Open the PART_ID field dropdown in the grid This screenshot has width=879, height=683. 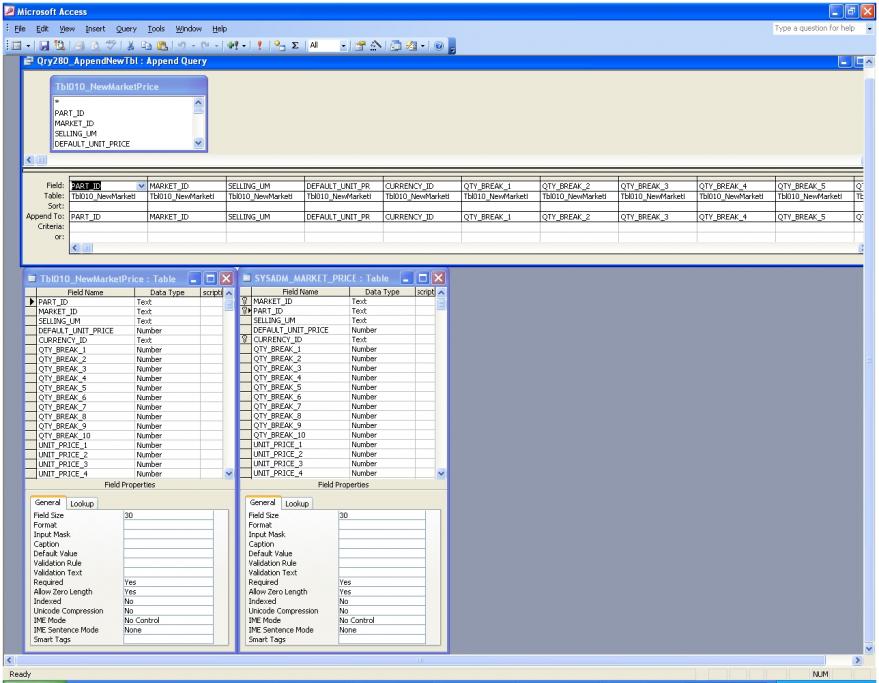(x=139, y=185)
